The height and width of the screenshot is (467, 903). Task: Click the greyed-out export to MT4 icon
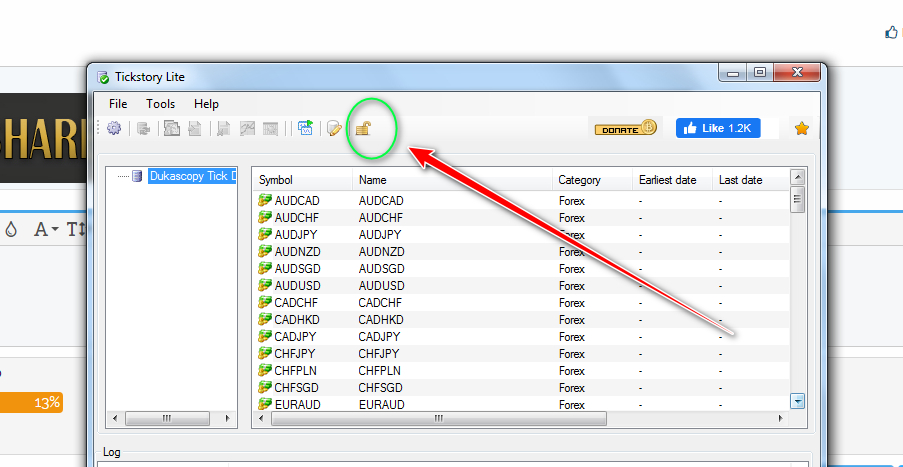click(x=172, y=128)
